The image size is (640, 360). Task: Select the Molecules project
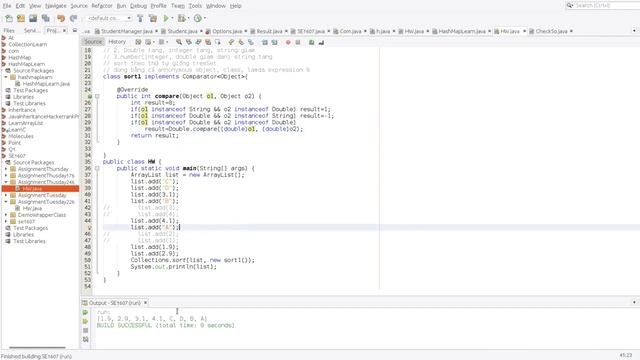[21, 136]
